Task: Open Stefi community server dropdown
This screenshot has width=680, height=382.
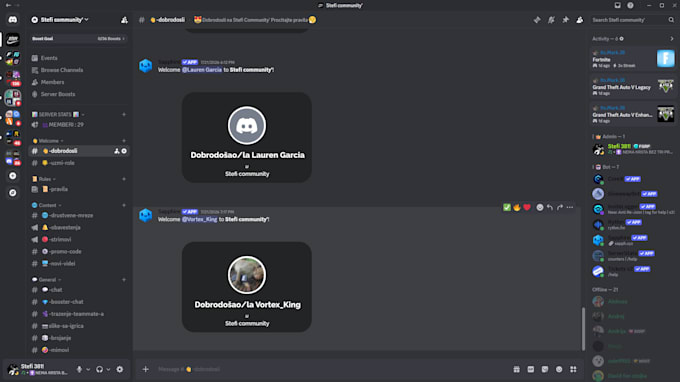Action: pyautogui.click(x=60, y=20)
